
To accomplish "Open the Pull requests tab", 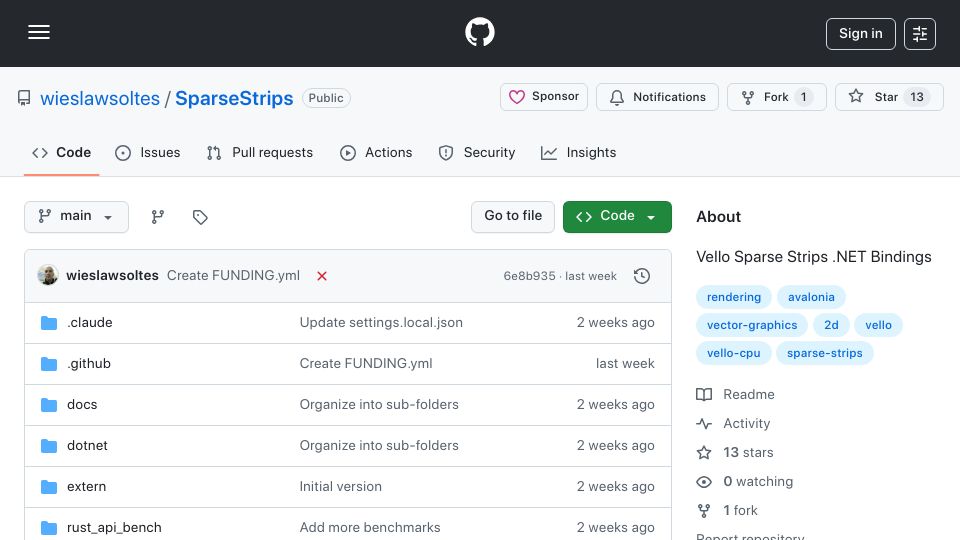I will [x=260, y=152].
